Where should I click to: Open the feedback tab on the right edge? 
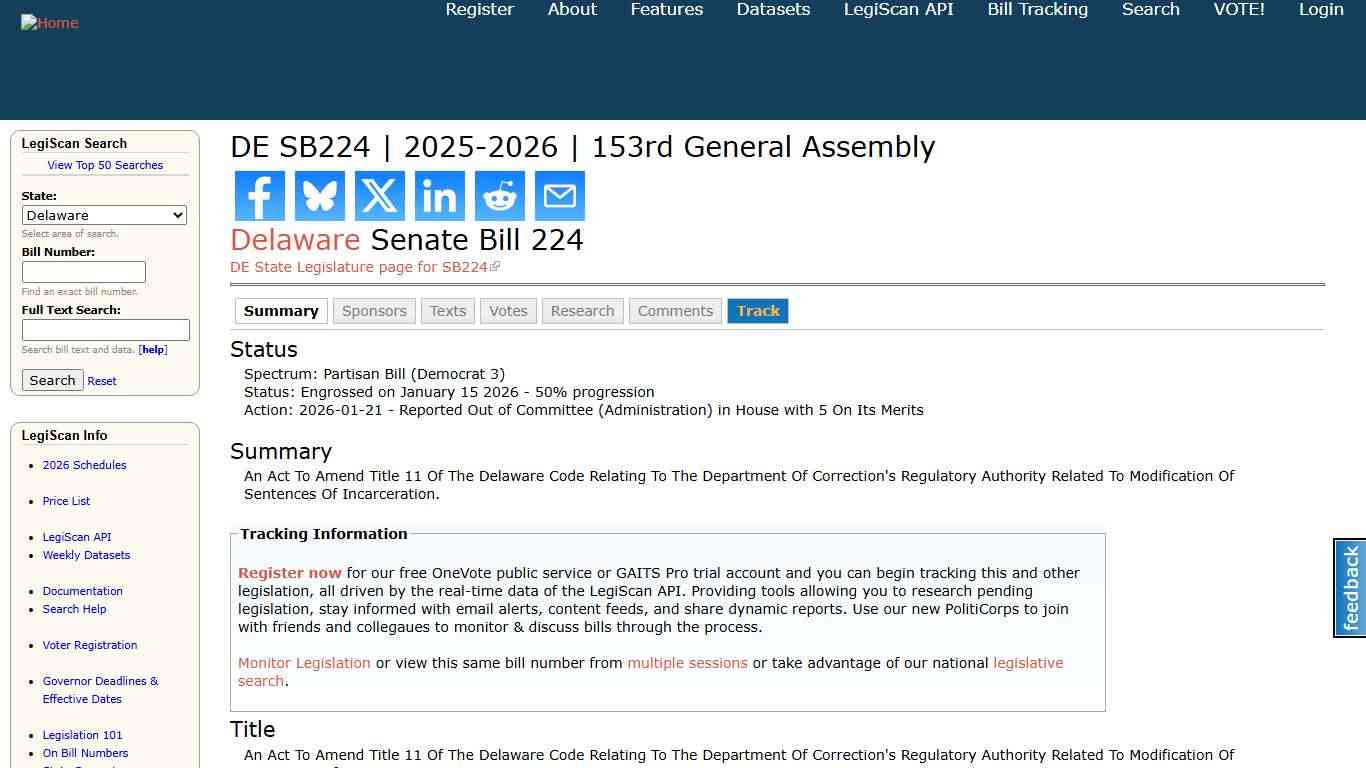(x=1350, y=588)
